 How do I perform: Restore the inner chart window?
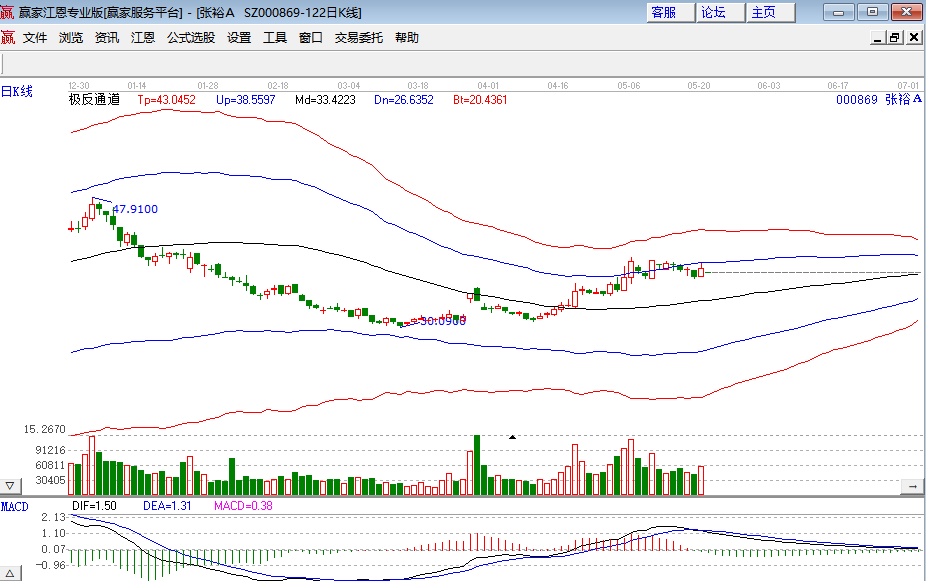click(894, 38)
